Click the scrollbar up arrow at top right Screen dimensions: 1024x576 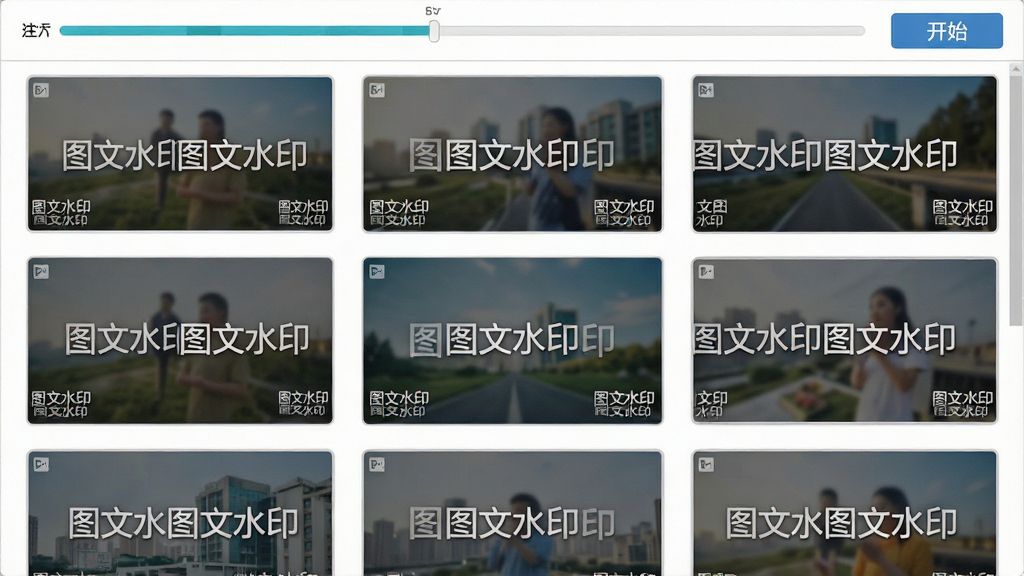1016,68
